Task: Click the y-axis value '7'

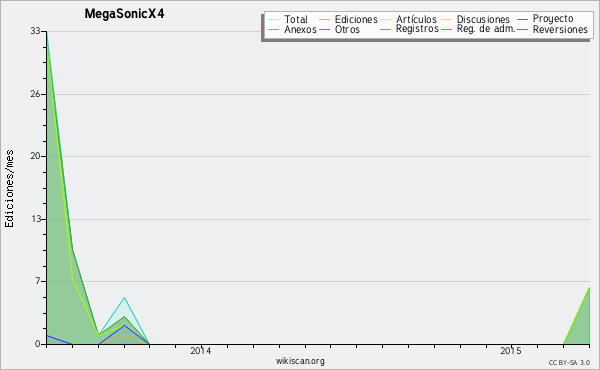Action: click(38, 281)
